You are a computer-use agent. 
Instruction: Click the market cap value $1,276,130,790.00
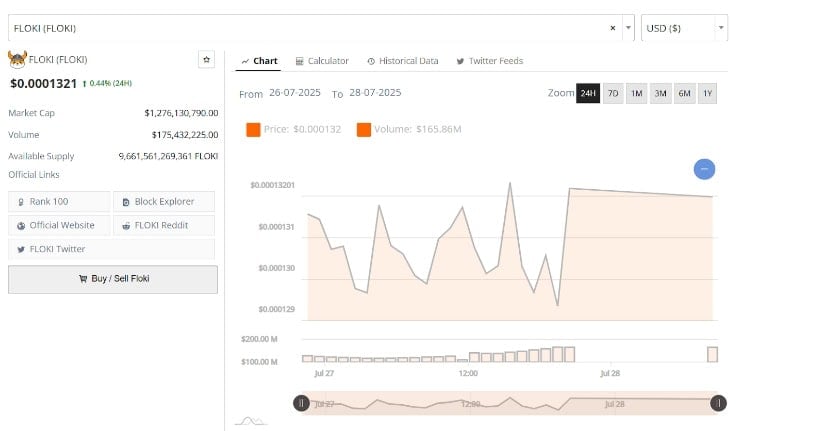pos(181,113)
